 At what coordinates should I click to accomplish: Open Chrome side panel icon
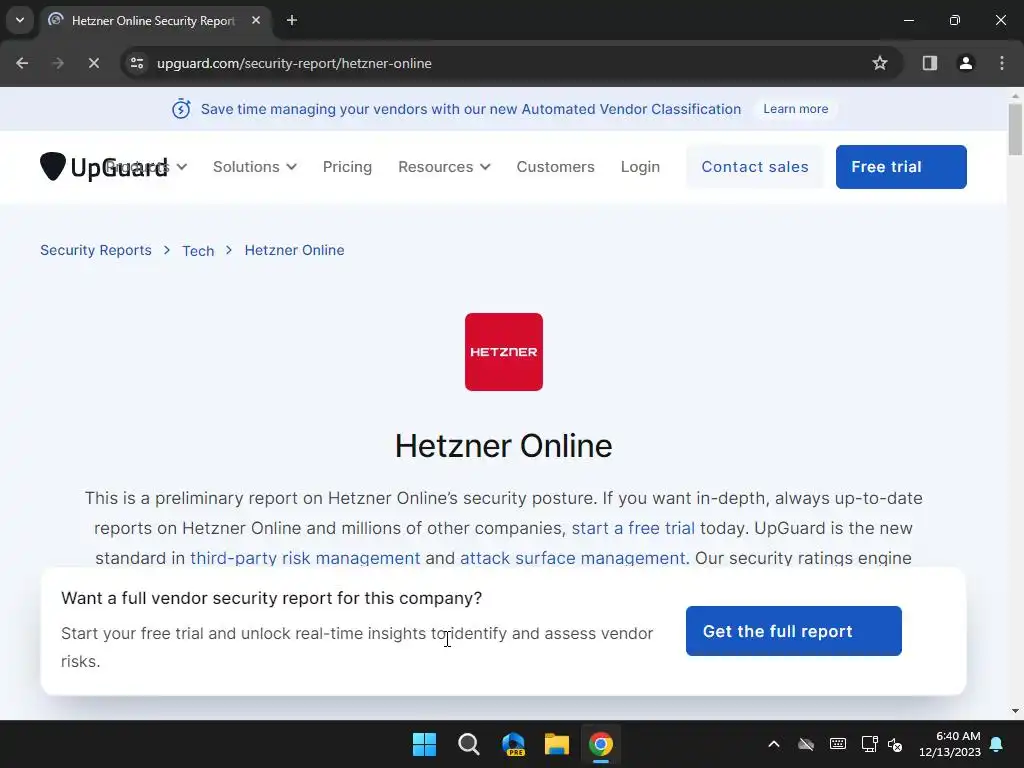930,63
